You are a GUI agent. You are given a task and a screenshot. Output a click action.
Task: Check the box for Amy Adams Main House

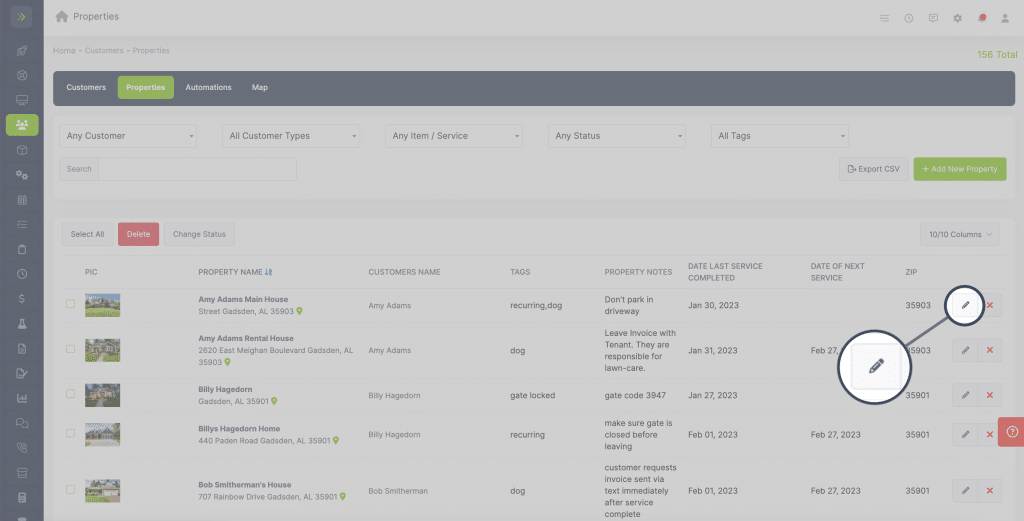point(71,305)
